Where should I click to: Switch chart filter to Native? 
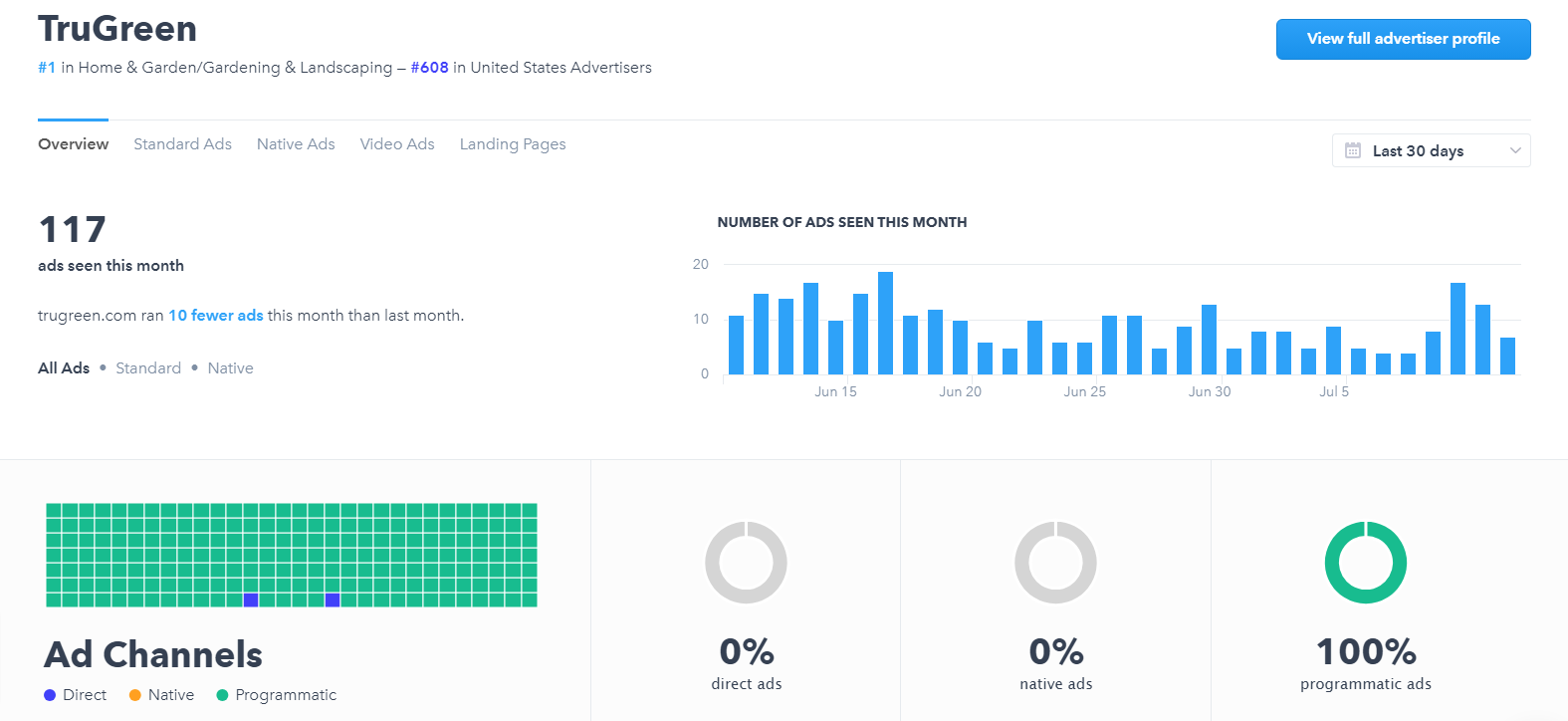point(230,368)
